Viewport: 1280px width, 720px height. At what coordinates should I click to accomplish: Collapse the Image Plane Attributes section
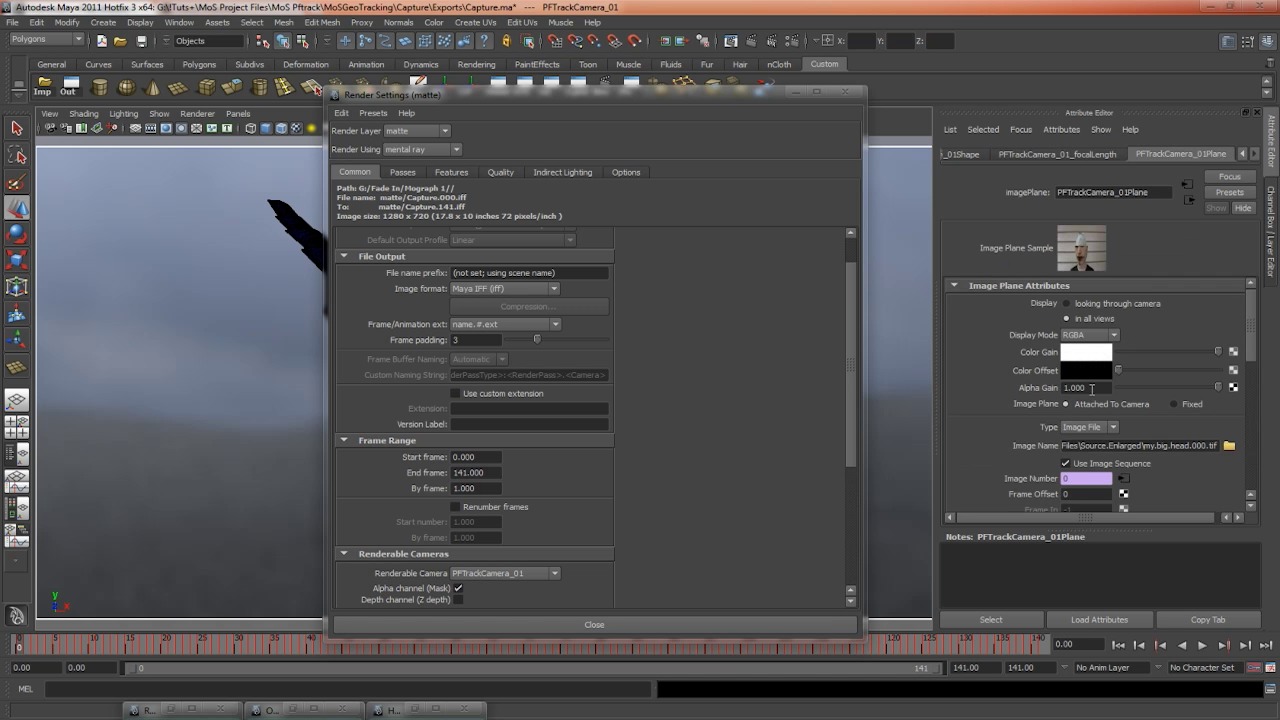(x=953, y=286)
